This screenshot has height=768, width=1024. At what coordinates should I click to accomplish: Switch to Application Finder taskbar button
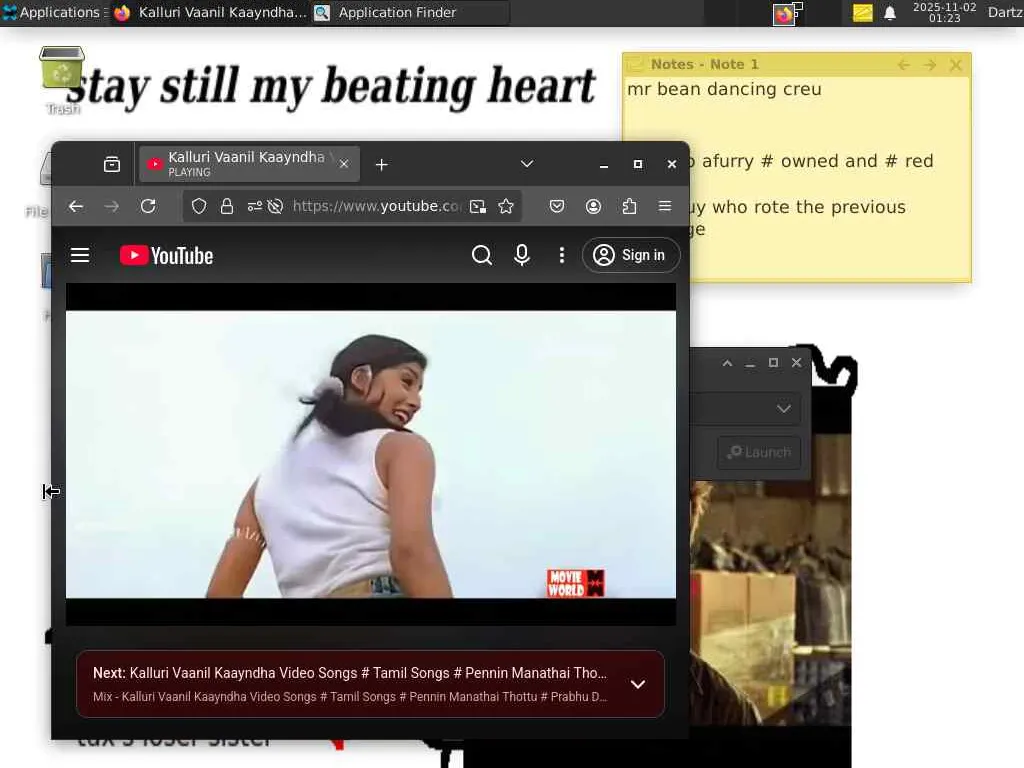click(x=409, y=12)
